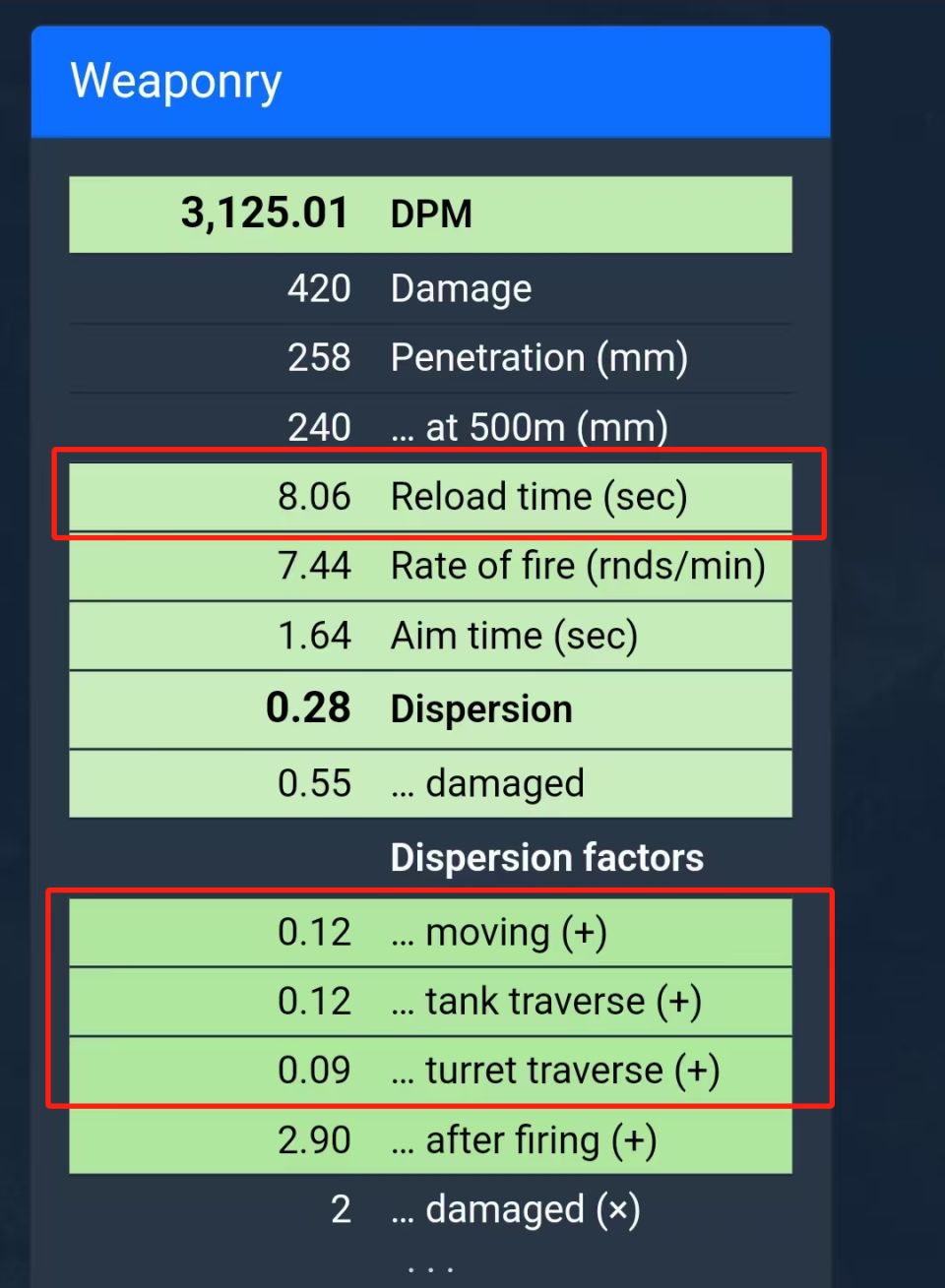The height and width of the screenshot is (1288, 945).
Task: Select the Weaponry panel header
Action: pos(176,82)
